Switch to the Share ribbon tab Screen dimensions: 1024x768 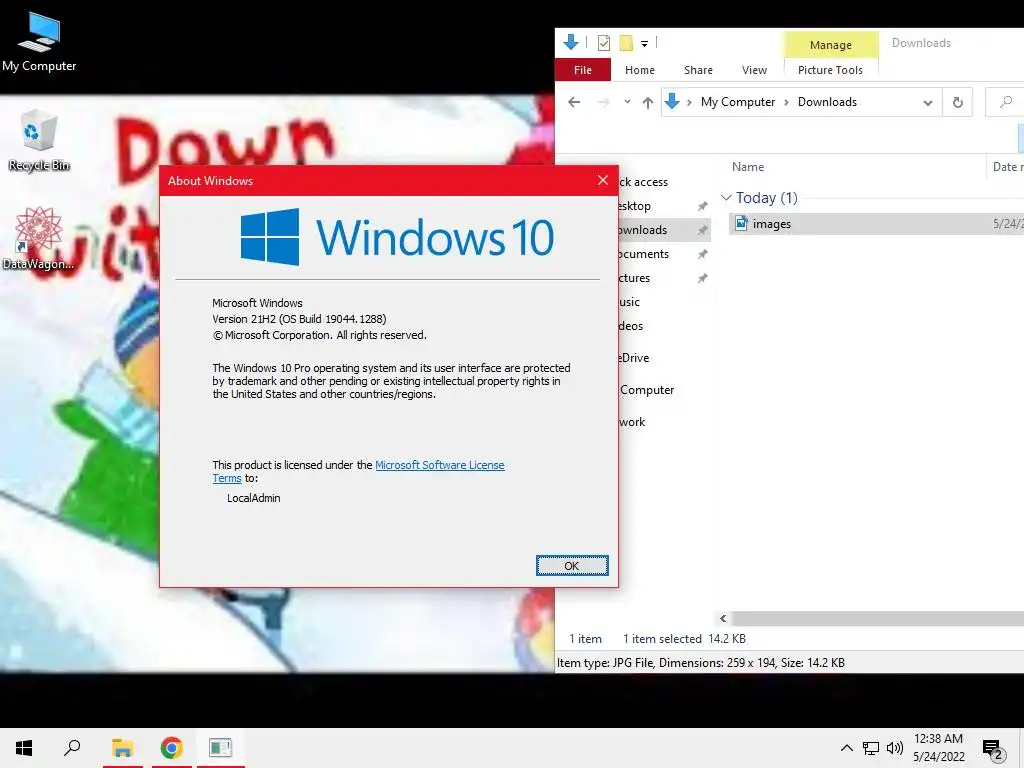(x=698, y=70)
